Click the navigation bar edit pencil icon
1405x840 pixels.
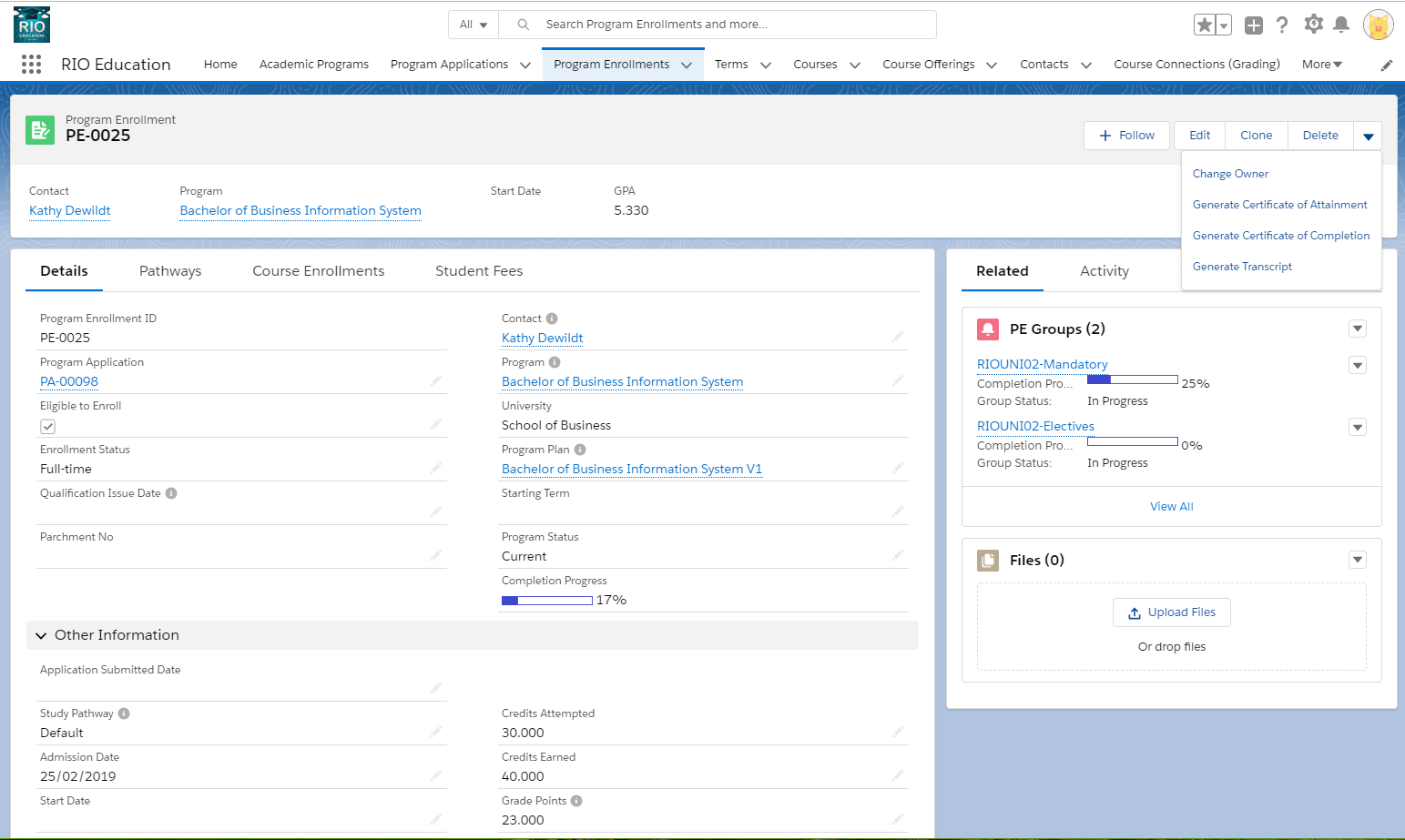1386,66
